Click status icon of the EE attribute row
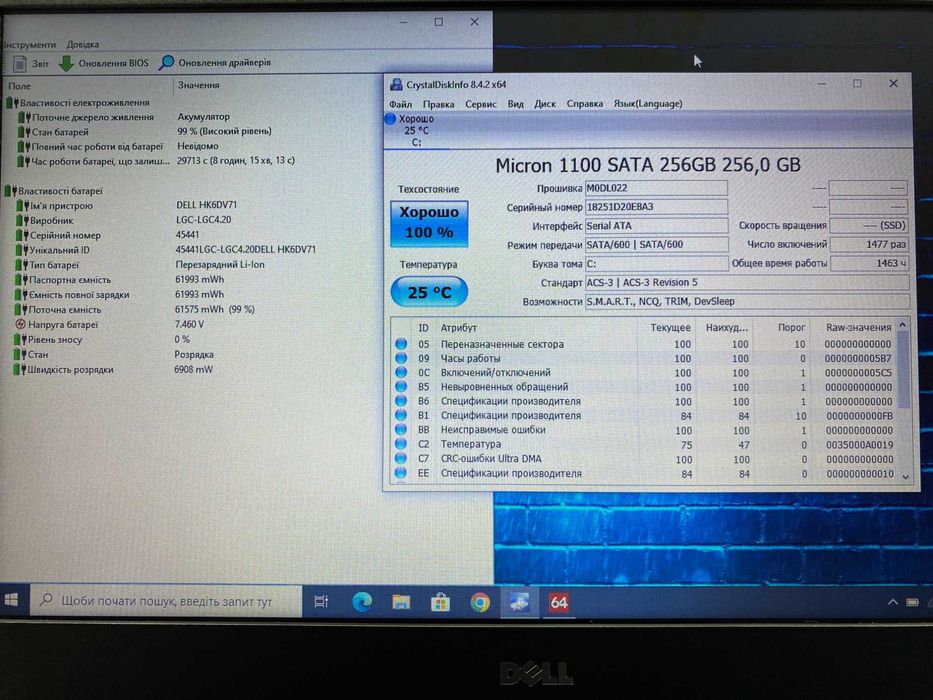Image resolution: width=933 pixels, height=700 pixels. click(x=401, y=473)
